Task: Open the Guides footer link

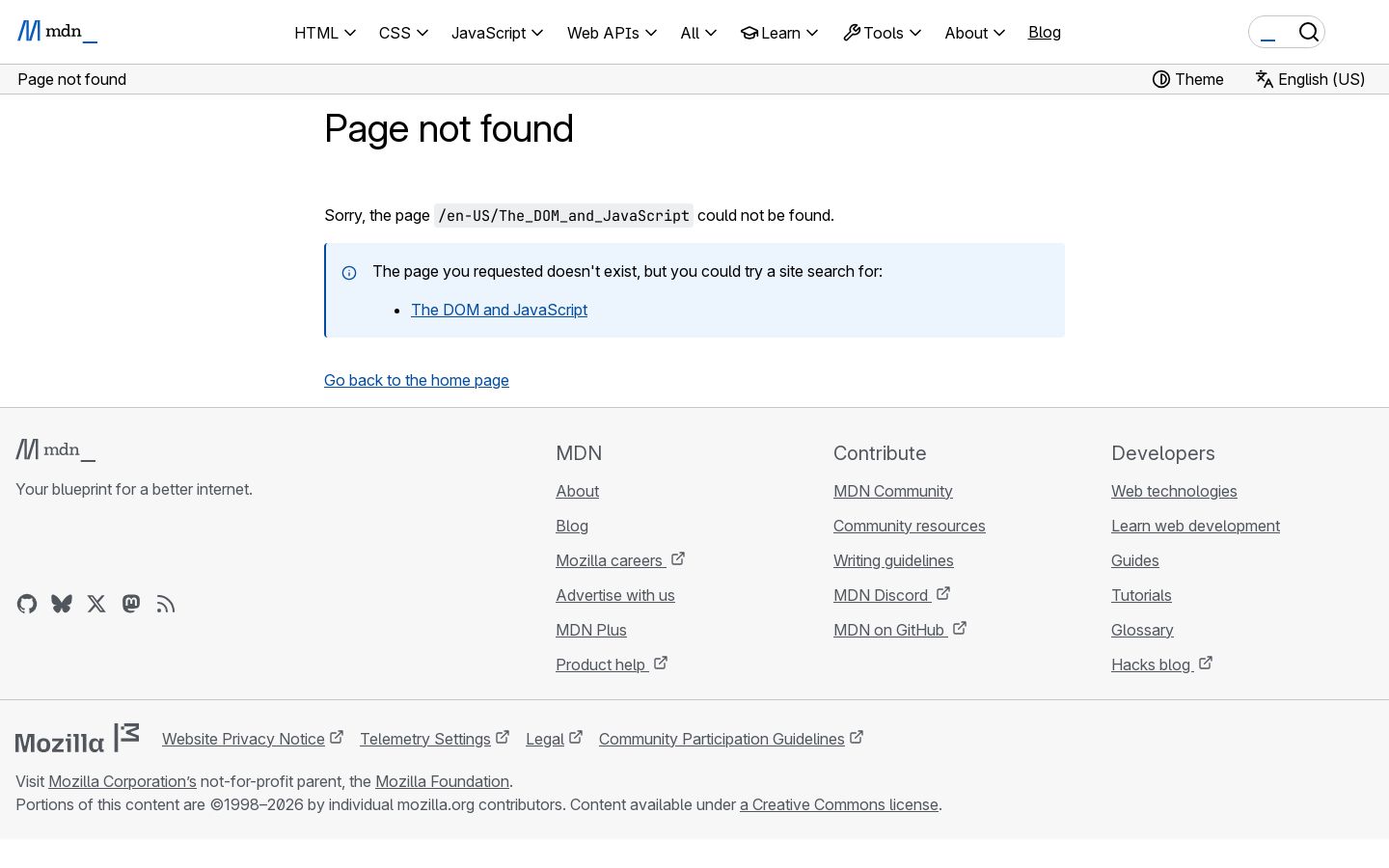Action: (1135, 560)
